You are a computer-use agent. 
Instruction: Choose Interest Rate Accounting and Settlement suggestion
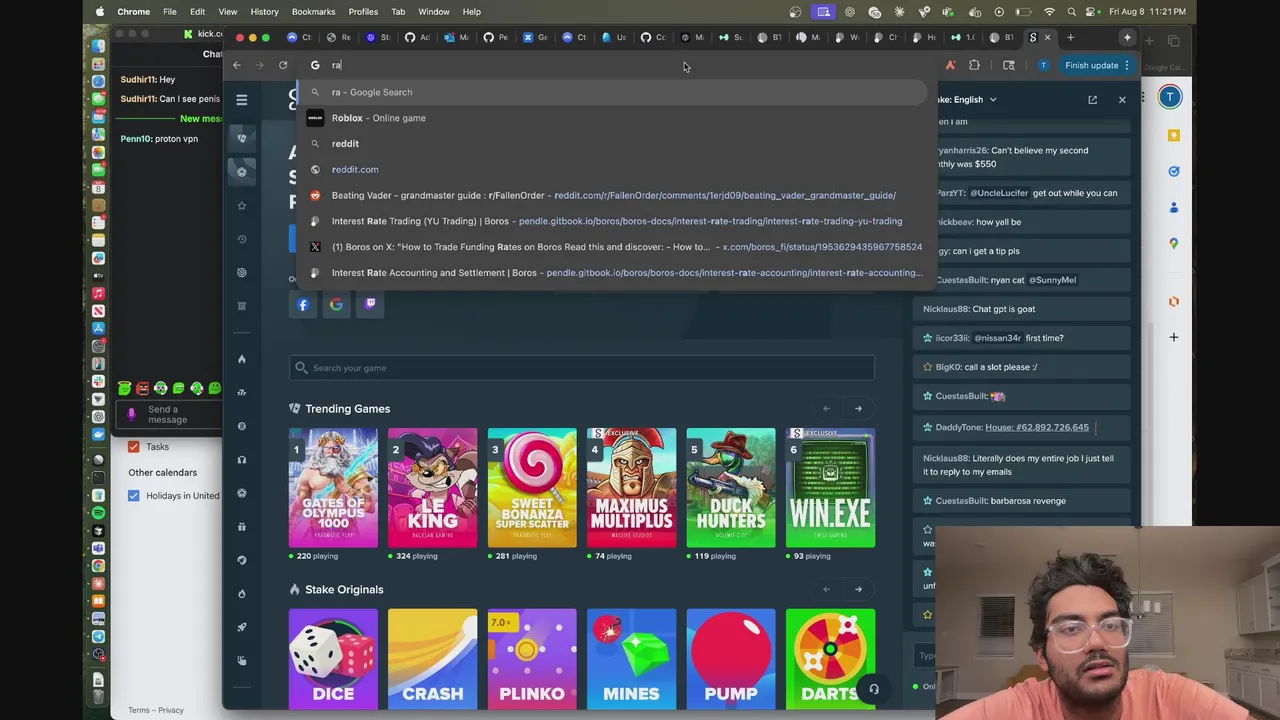point(612,273)
